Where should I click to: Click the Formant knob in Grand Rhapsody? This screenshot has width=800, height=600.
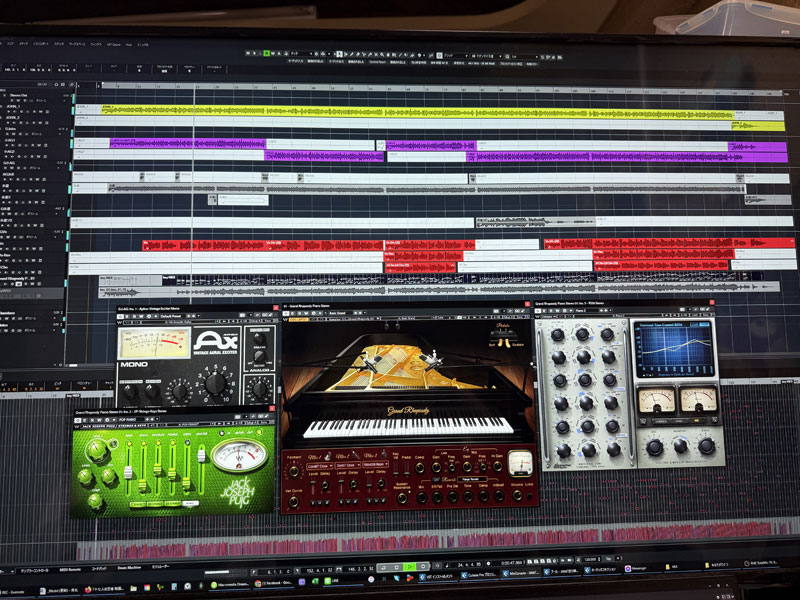pos(294,471)
